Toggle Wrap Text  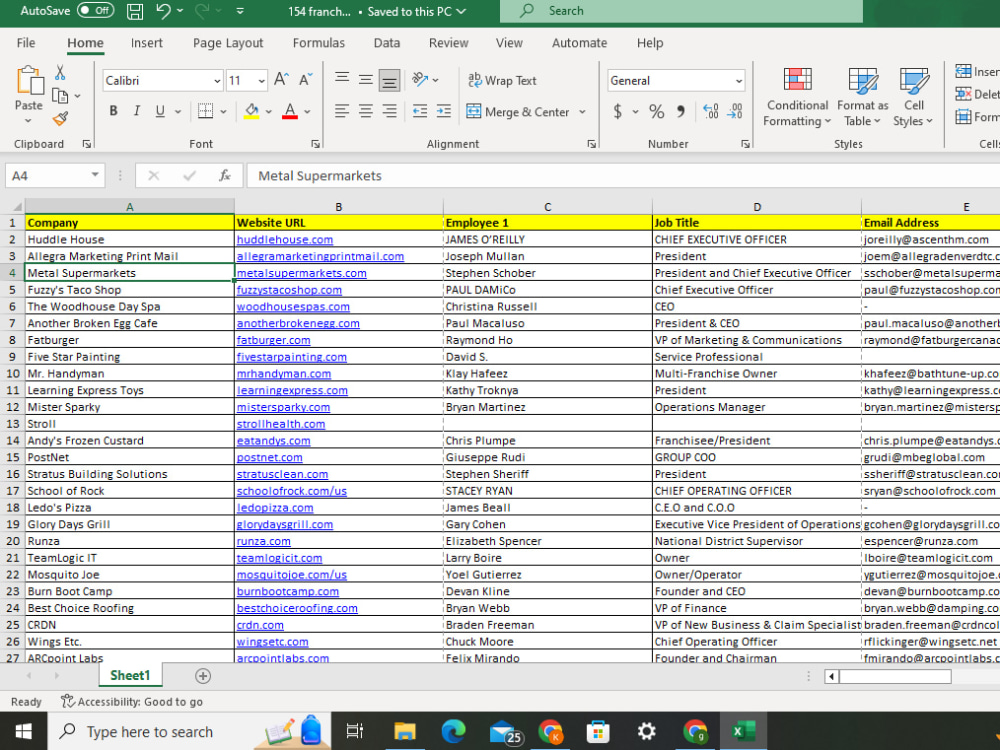503,80
